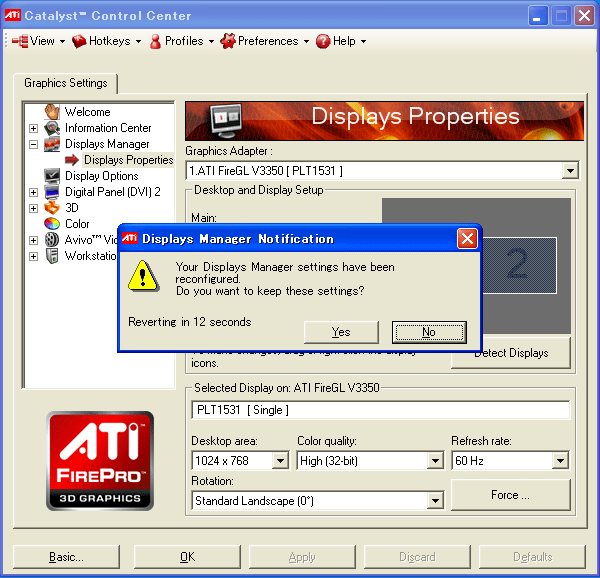
Task: Expand the 3D tree node
Action: 34,208
